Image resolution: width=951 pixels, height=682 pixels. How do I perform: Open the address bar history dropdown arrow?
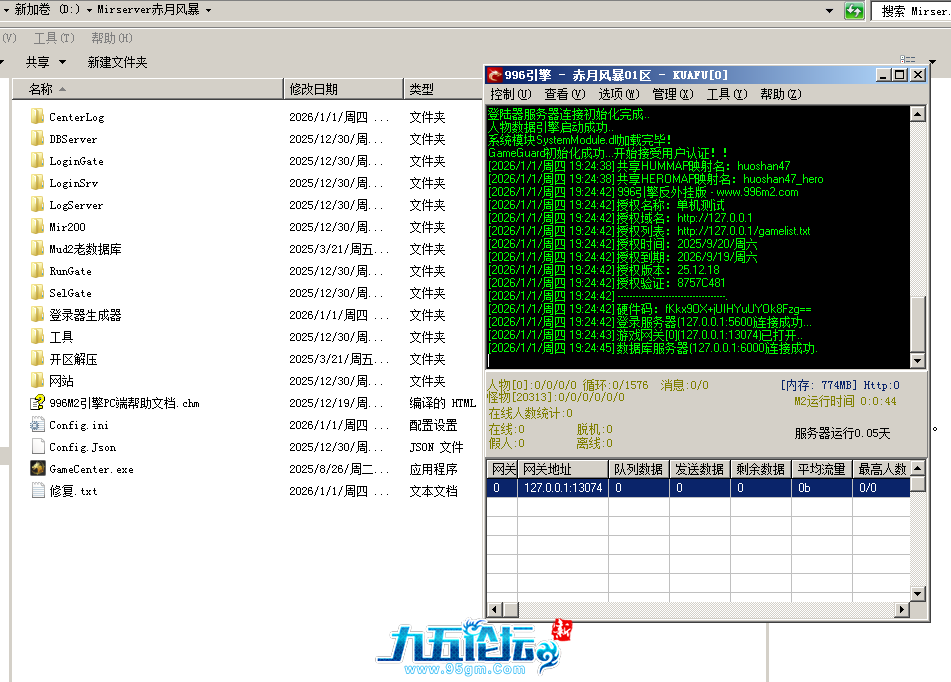click(830, 10)
